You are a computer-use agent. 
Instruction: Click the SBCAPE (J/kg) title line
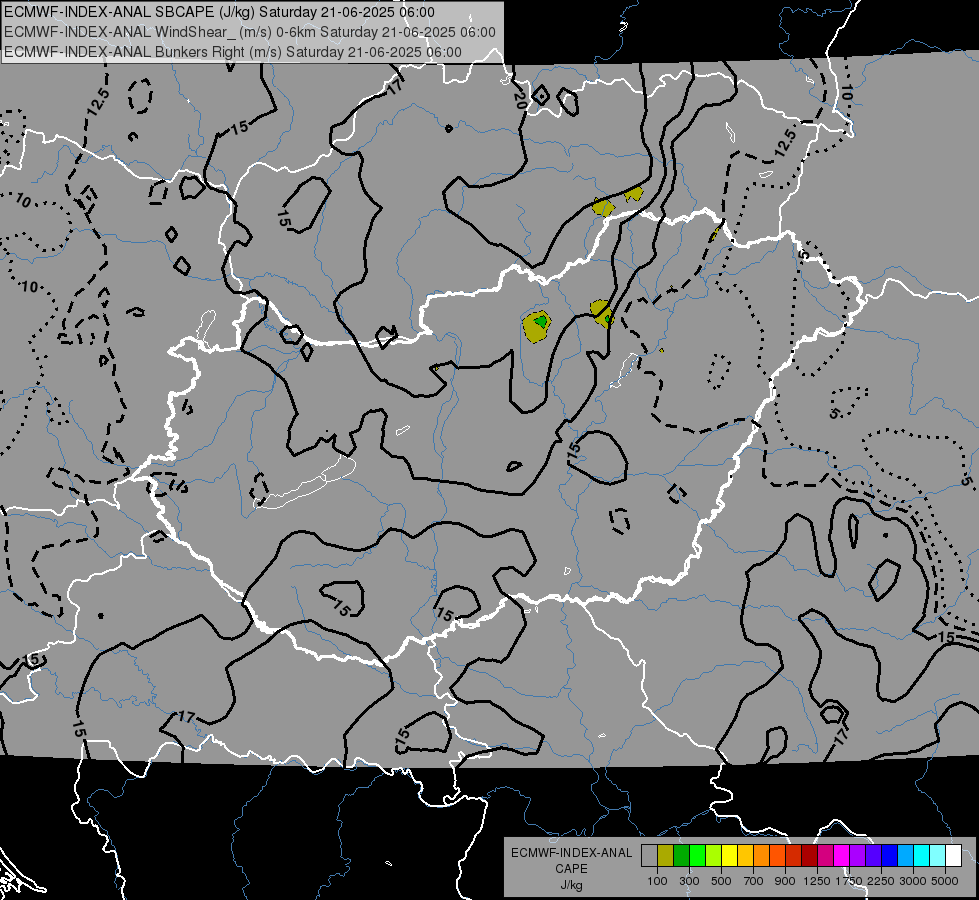pos(219,12)
